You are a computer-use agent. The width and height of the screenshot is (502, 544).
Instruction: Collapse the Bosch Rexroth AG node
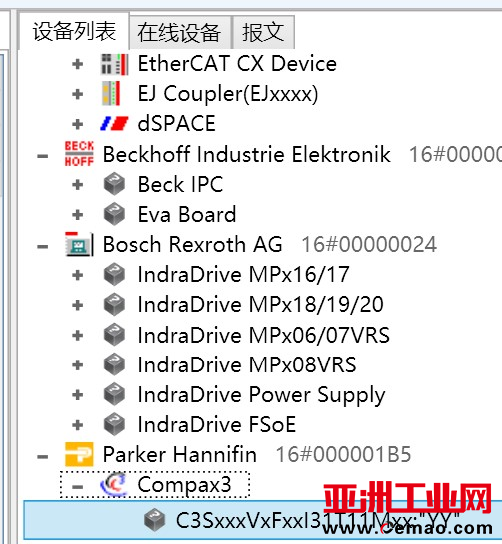(43, 247)
